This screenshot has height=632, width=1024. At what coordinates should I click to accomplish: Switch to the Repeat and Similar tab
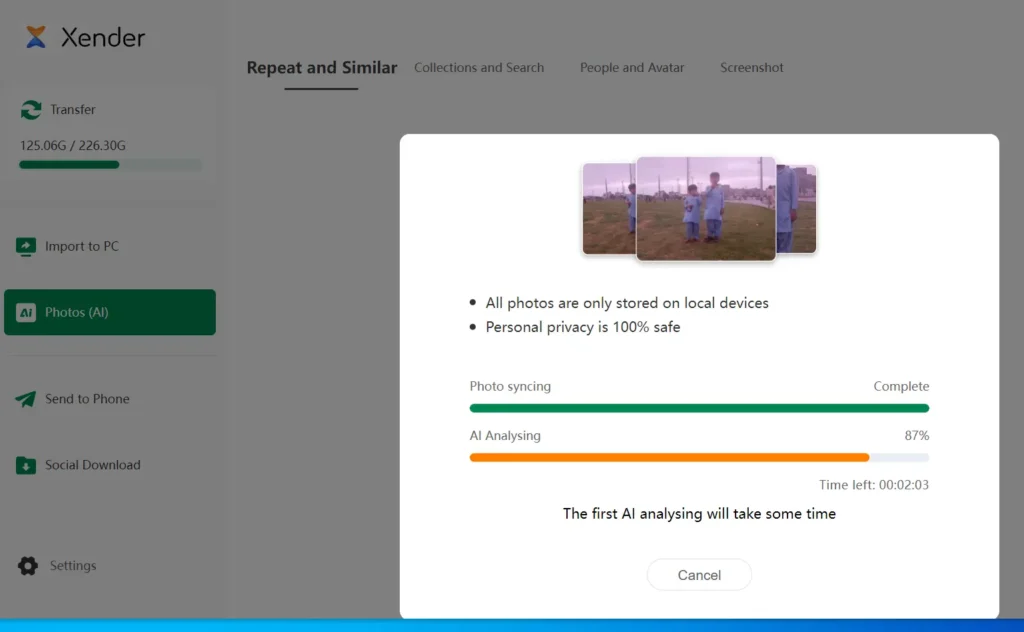coord(321,67)
